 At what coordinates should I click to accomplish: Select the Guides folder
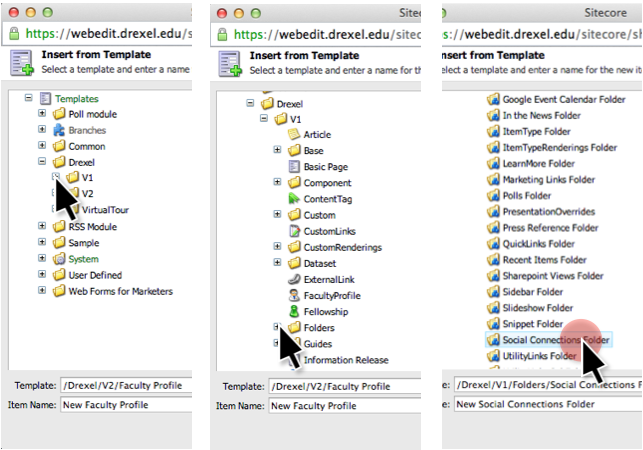coord(318,344)
